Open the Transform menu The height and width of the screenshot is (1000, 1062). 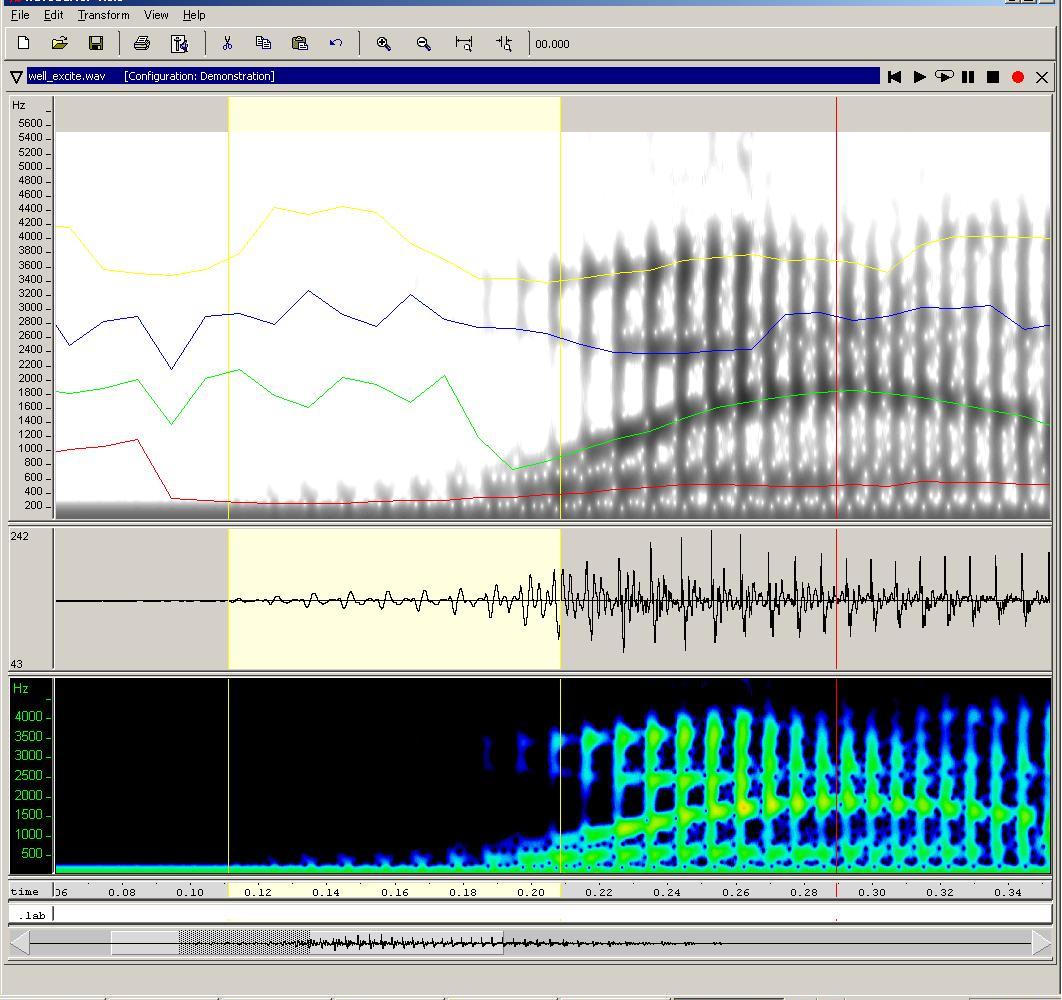[104, 15]
